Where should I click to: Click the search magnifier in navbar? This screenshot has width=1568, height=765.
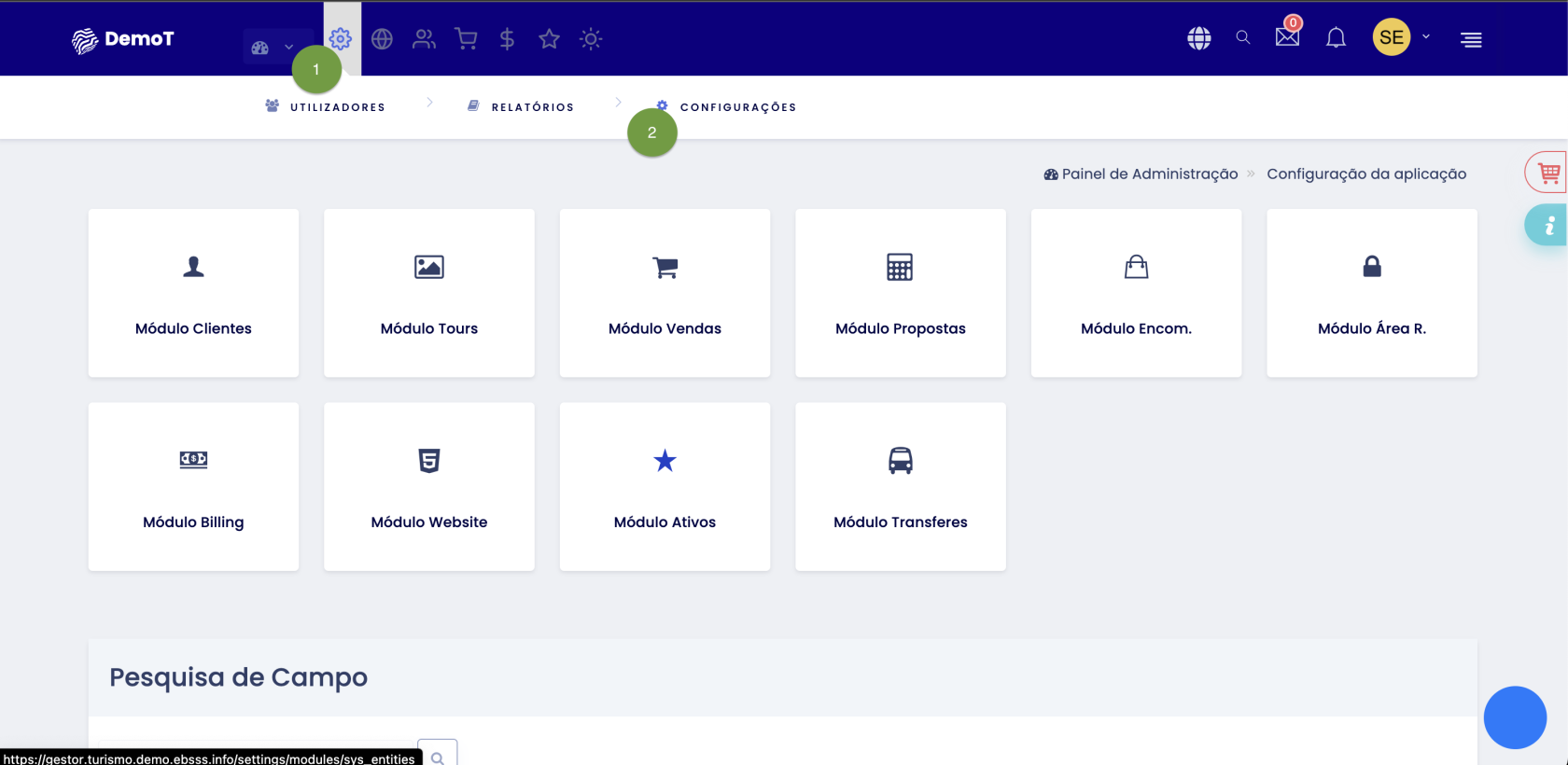click(x=1243, y=37)
